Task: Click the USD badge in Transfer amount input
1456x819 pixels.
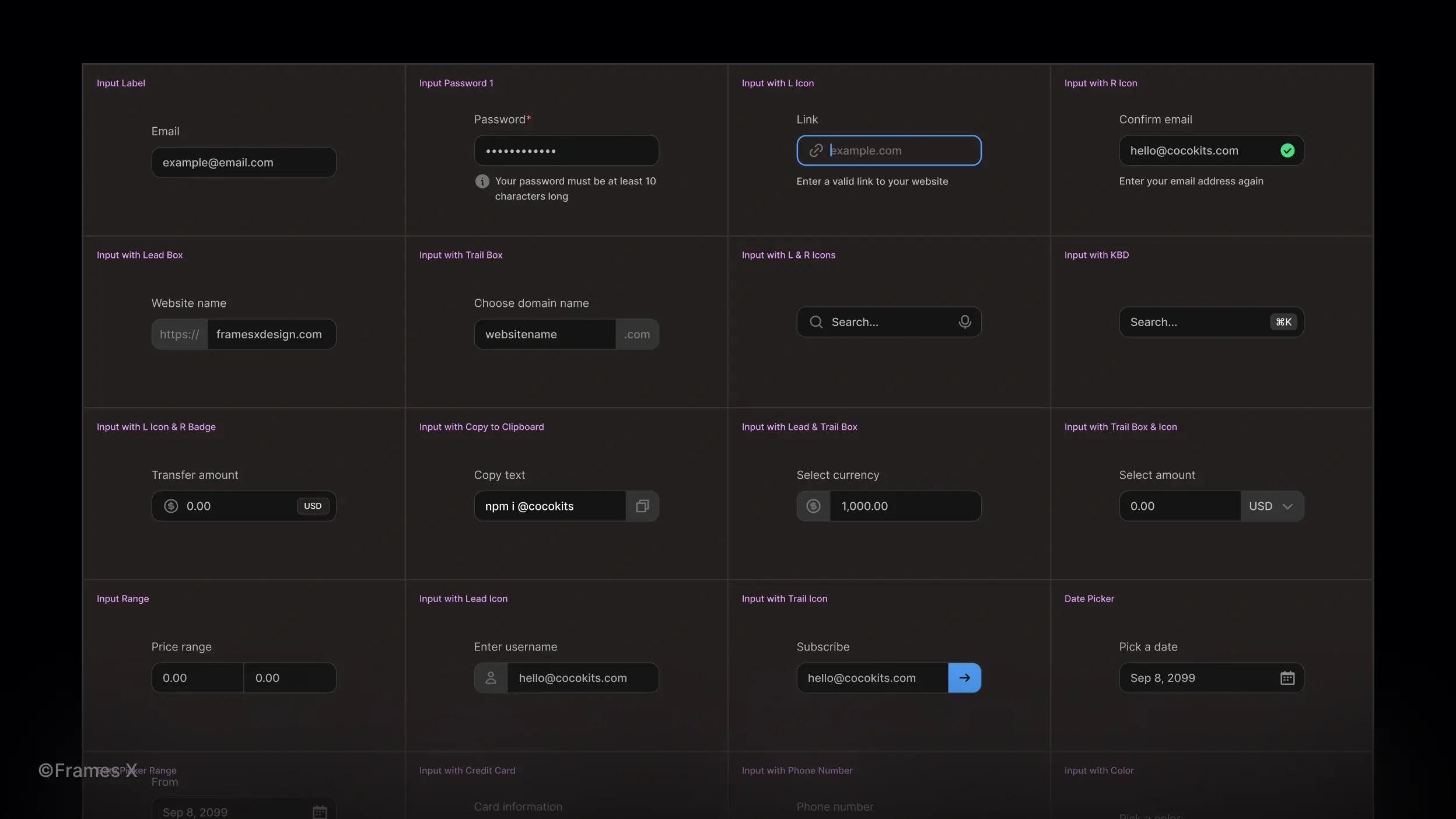Action: pos(313,506)
